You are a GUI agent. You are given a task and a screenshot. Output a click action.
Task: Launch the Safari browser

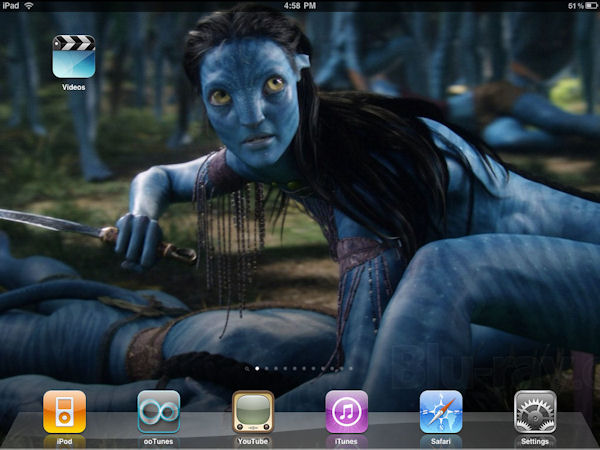441,412
